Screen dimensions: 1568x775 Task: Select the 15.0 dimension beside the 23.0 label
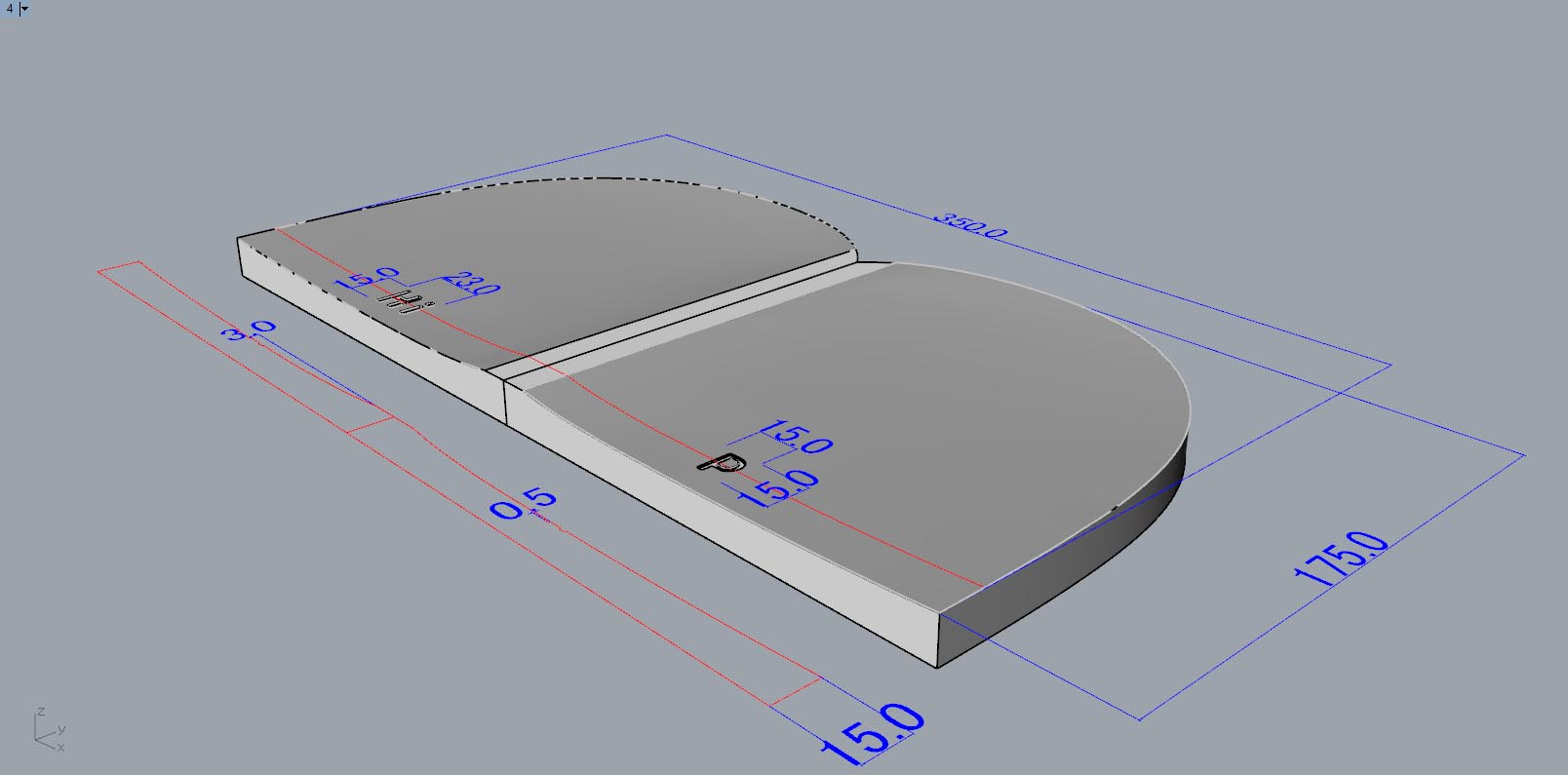coord(367,281)
